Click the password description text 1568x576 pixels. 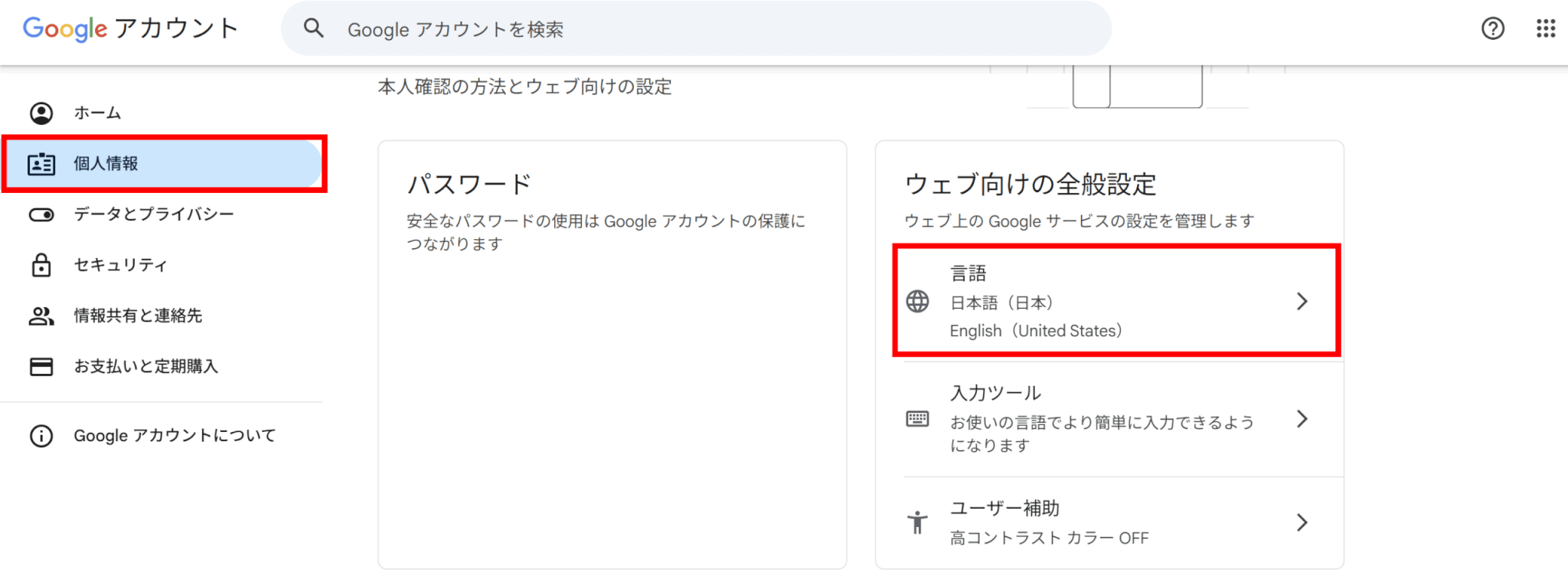point(606,232)
